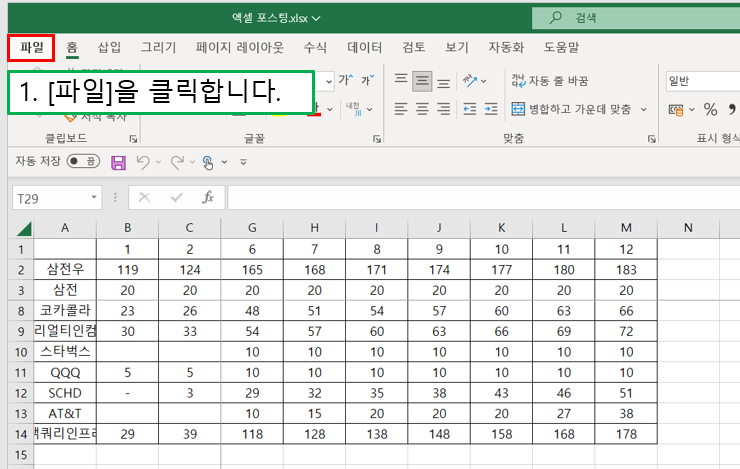The width and height of the screenshot is (740, 469).
Task: Decrease font size with 가 down icon
Action: click(368, 80)
